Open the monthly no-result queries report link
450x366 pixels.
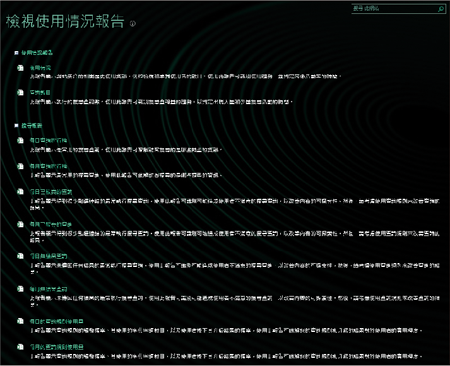coord(48,289)
